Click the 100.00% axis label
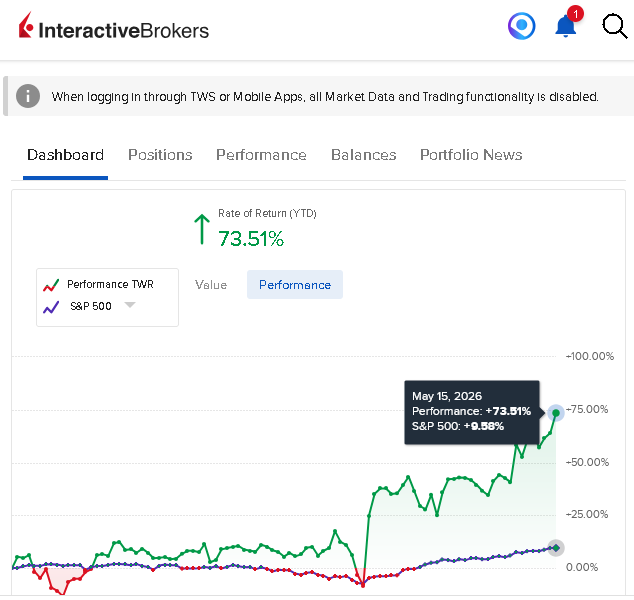Image resolution: width=634 pixels, height=600 pixels. tap(590, 356)
